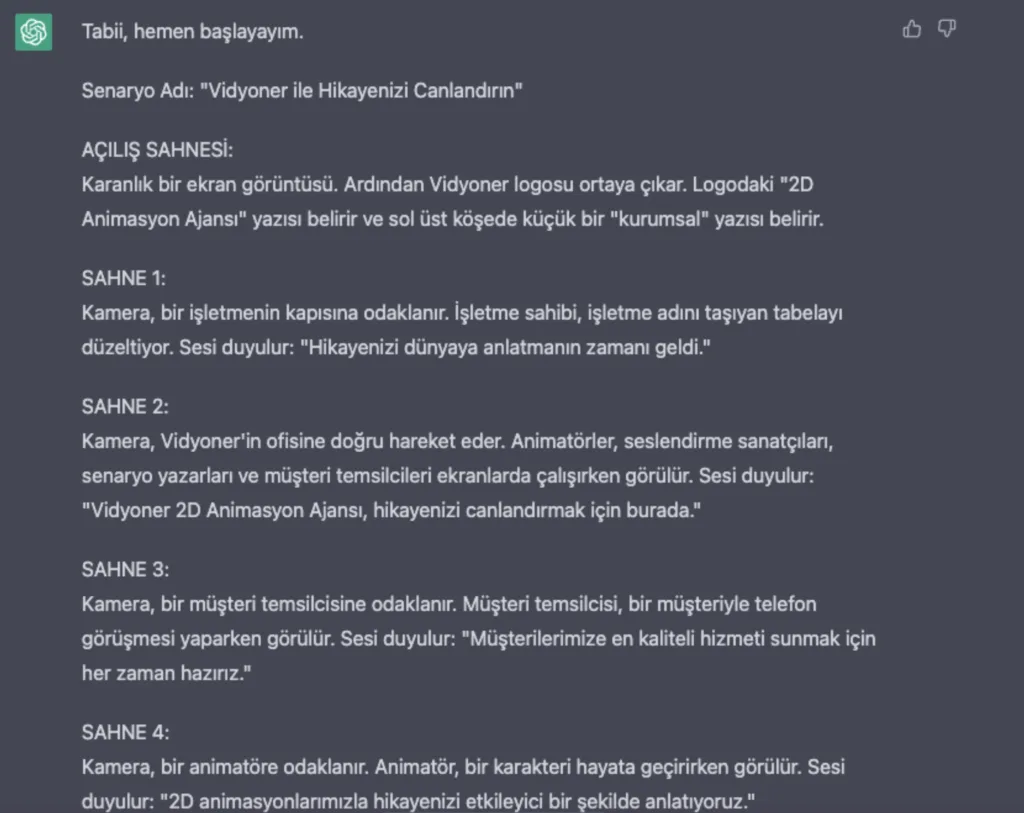Click the text 'her zaman hazırız.'

166,673
